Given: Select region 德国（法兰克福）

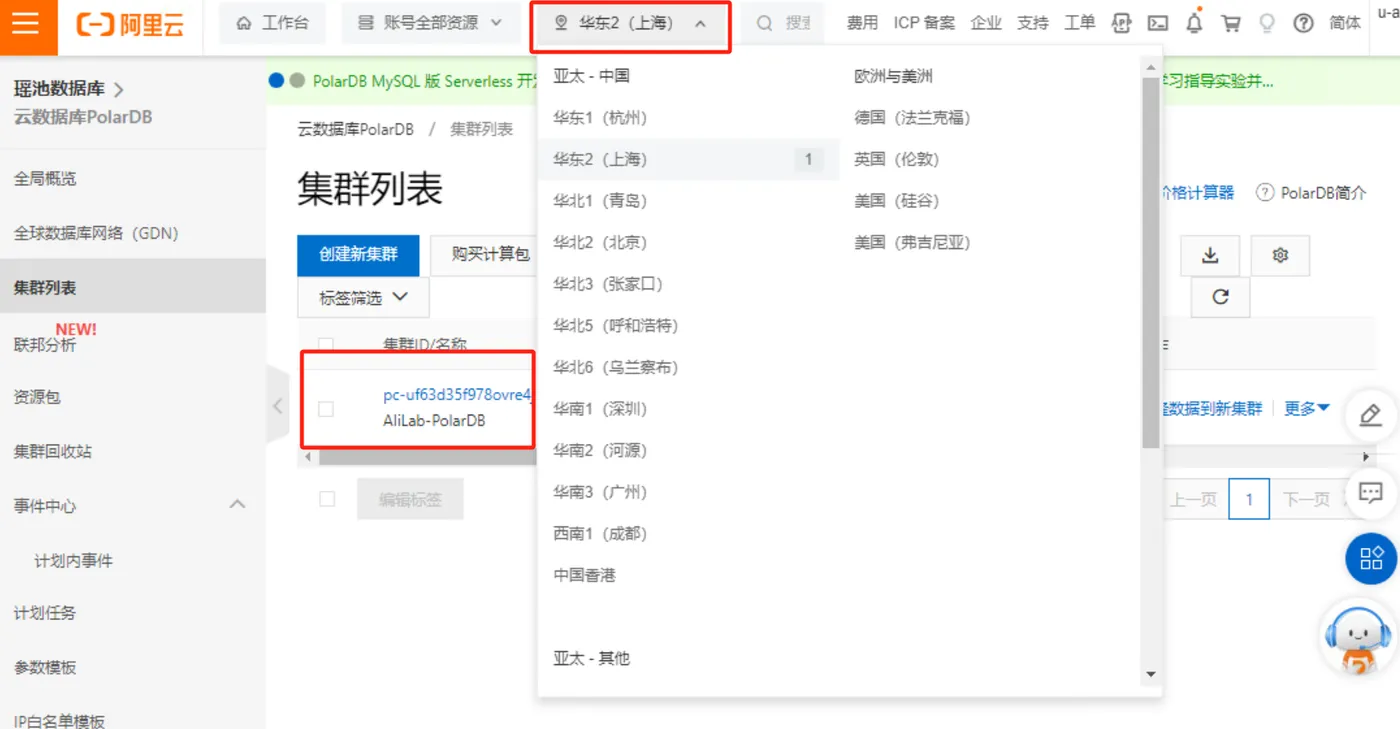Looking at the screenshot, I should 912,118.
